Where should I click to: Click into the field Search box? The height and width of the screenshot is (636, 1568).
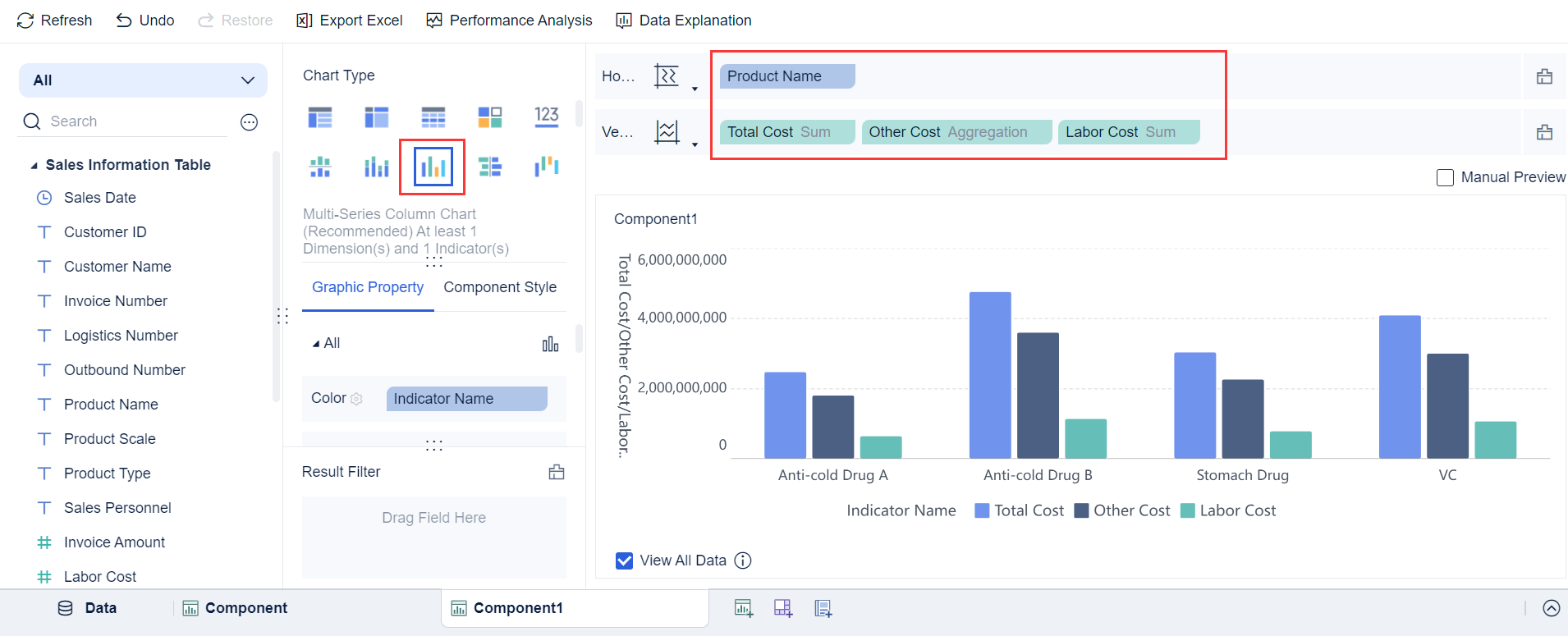[131, 121]
